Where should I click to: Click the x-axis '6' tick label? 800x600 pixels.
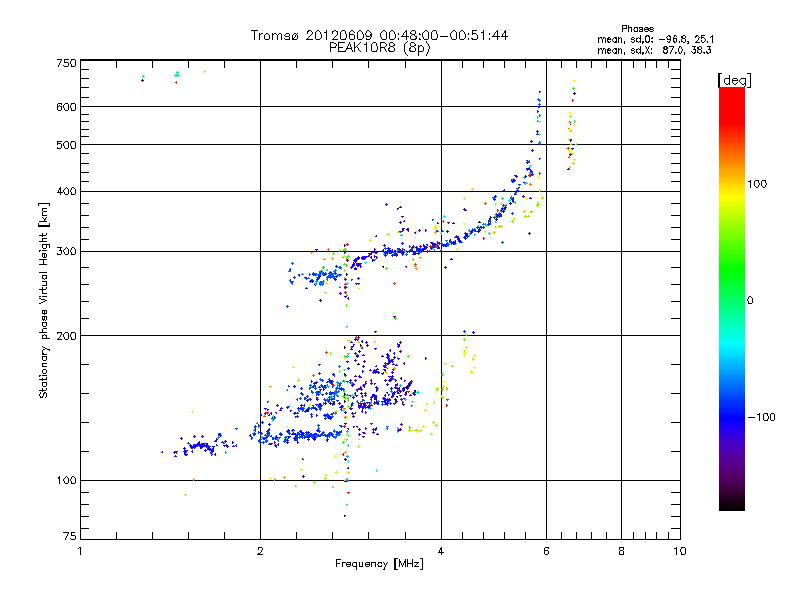point(546,551)
